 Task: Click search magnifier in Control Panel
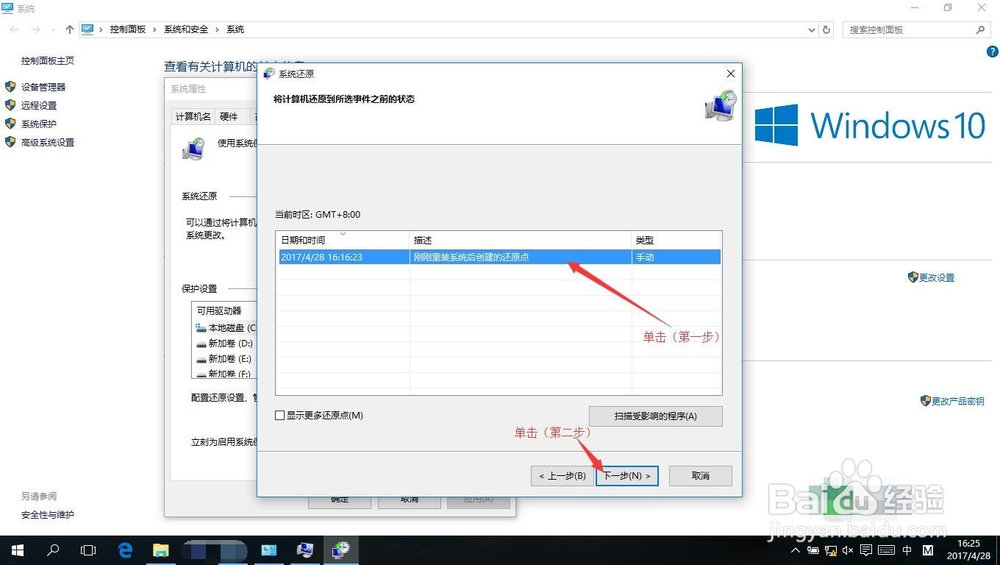[x=980, y=29]
